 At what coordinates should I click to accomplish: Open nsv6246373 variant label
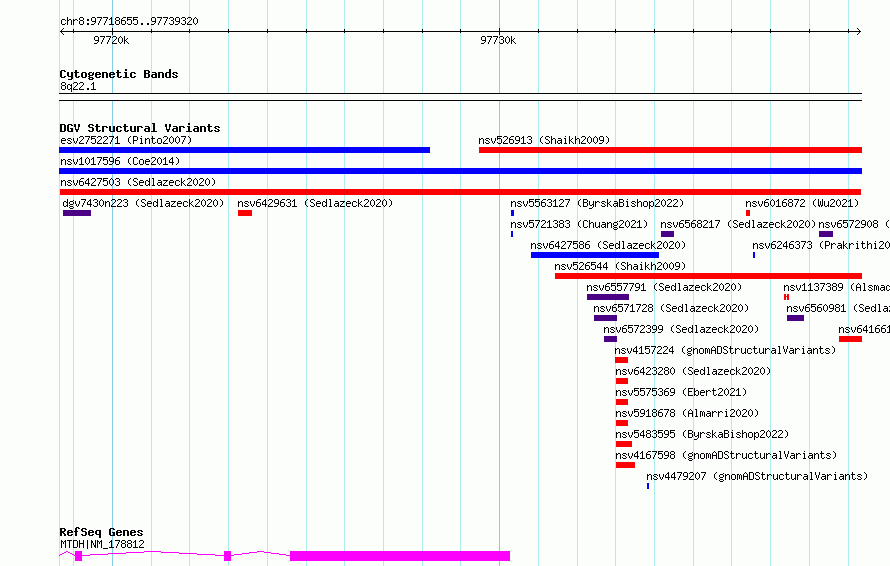point(821,245)
